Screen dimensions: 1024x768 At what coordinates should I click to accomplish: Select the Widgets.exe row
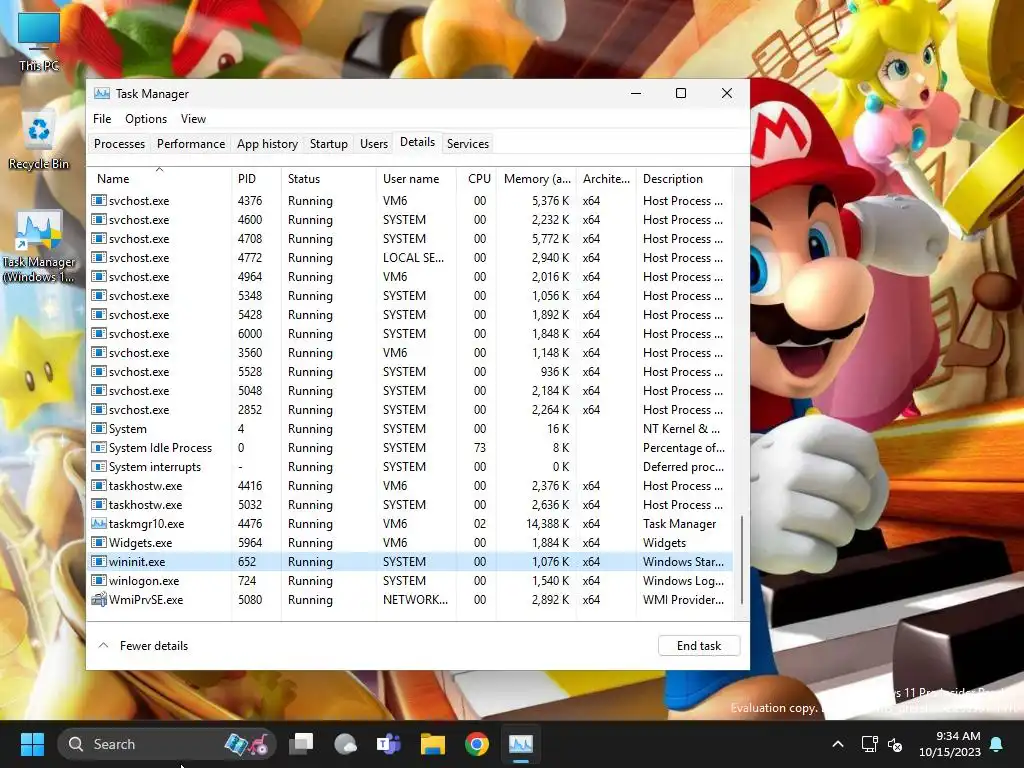[411, 543]
